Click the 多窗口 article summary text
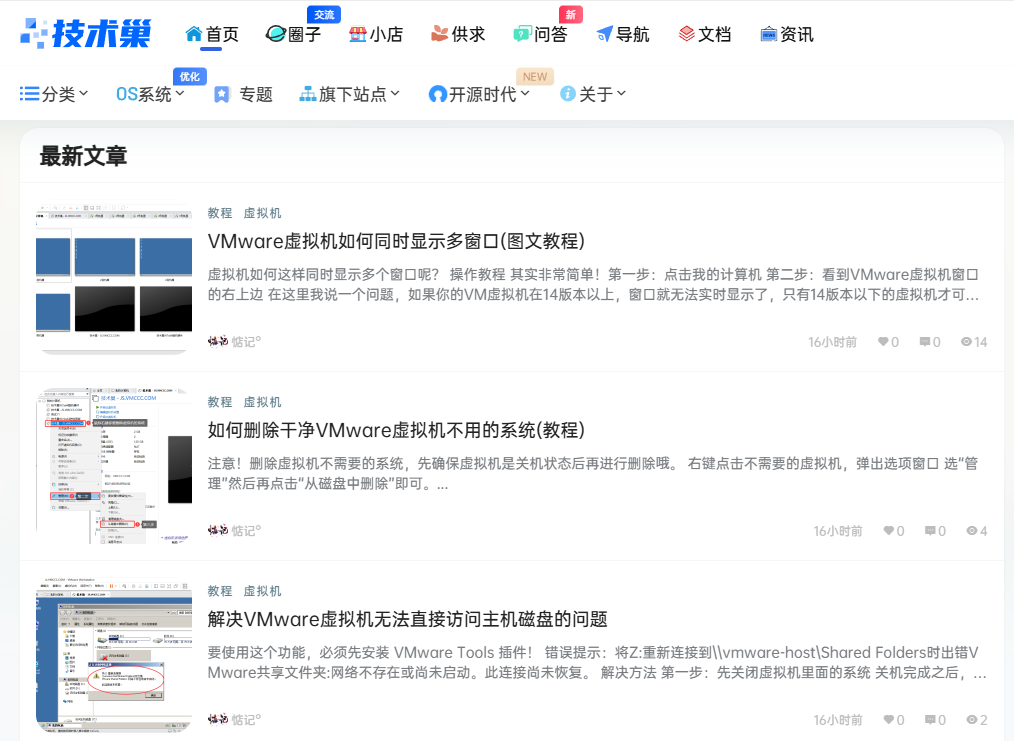 pyautogui.click(x=594, y=285)
